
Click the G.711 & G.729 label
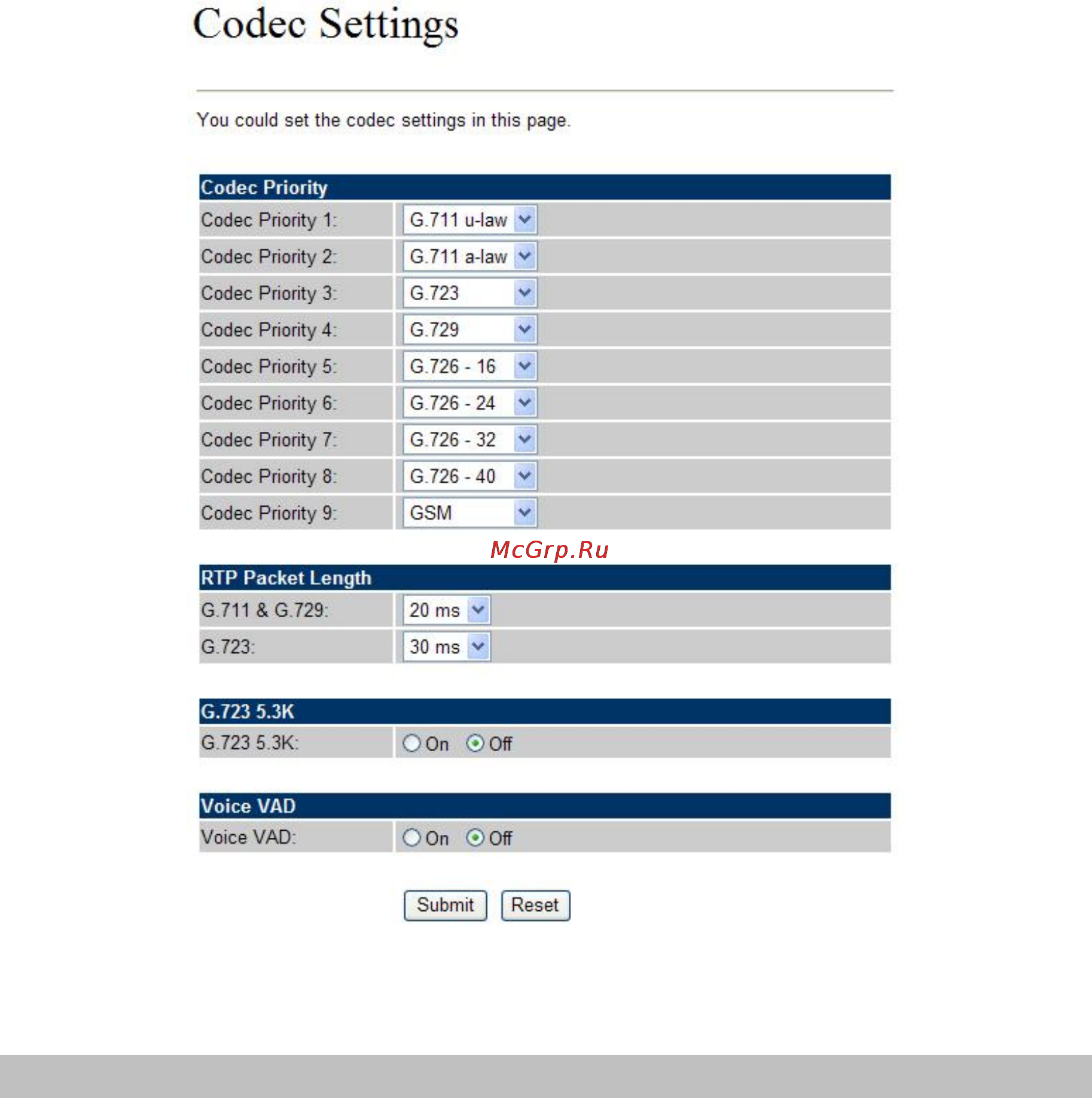[x=265, y=610]
